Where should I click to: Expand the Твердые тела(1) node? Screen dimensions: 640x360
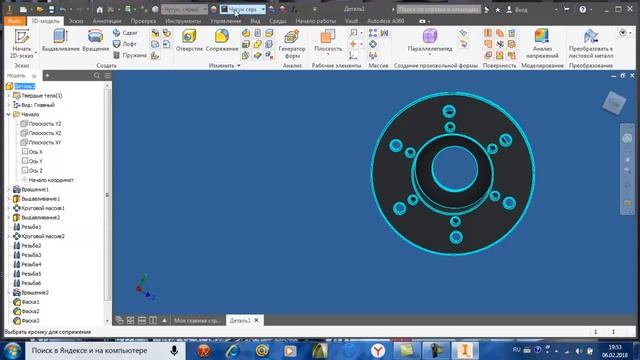pyautogui.click(x=9, y=96)
